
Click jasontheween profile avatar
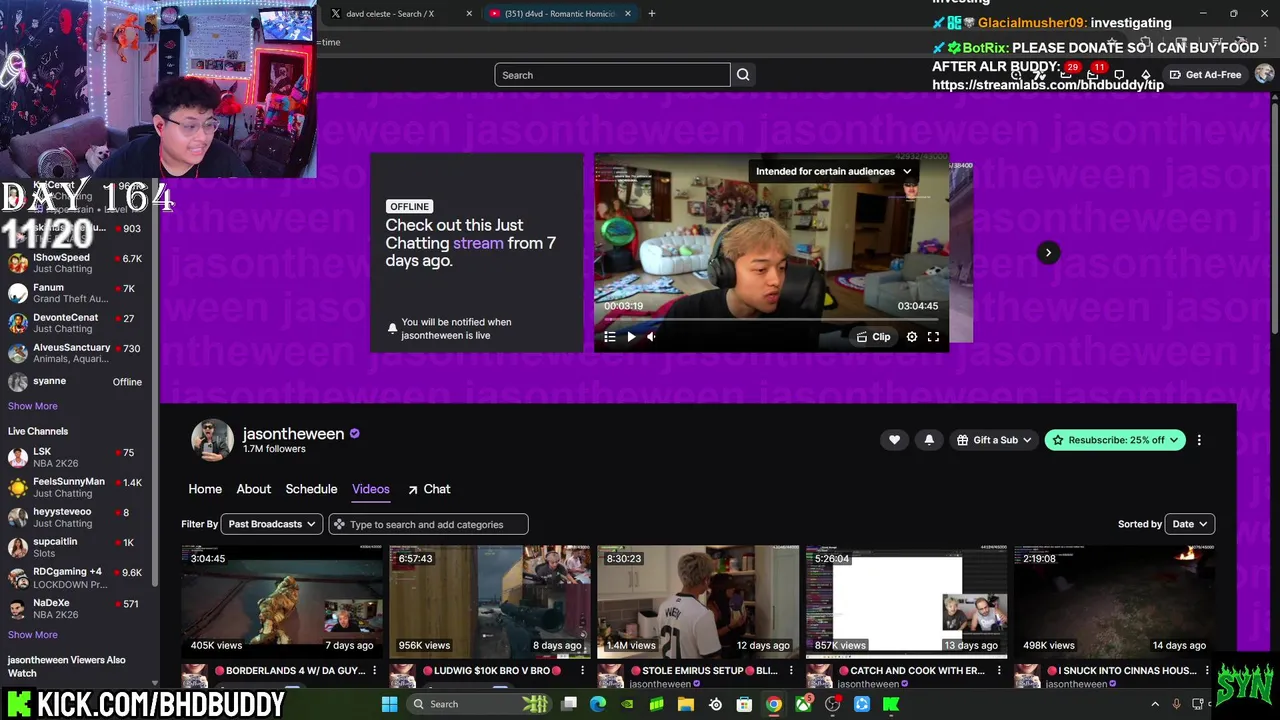coord(212,440)
